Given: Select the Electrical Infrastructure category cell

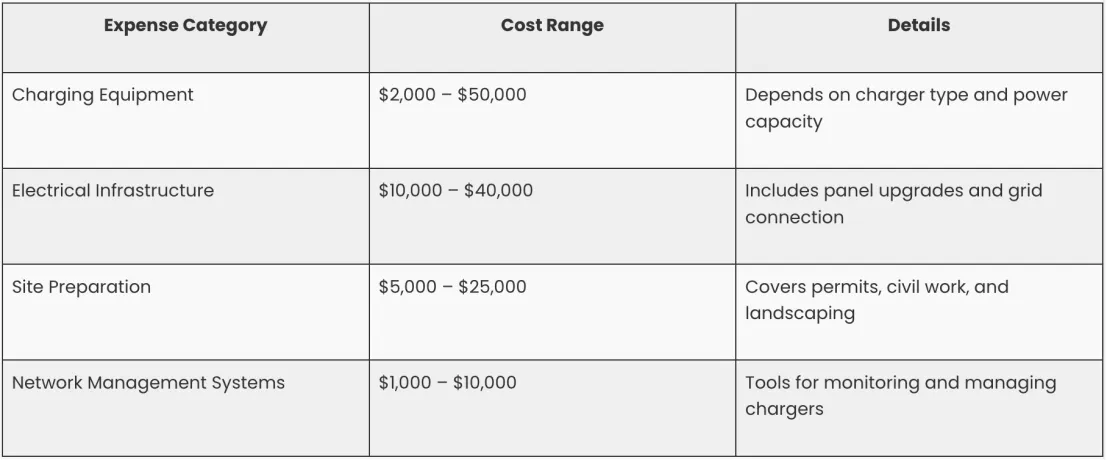Looking at the screenshot, I should coord(113,190).
